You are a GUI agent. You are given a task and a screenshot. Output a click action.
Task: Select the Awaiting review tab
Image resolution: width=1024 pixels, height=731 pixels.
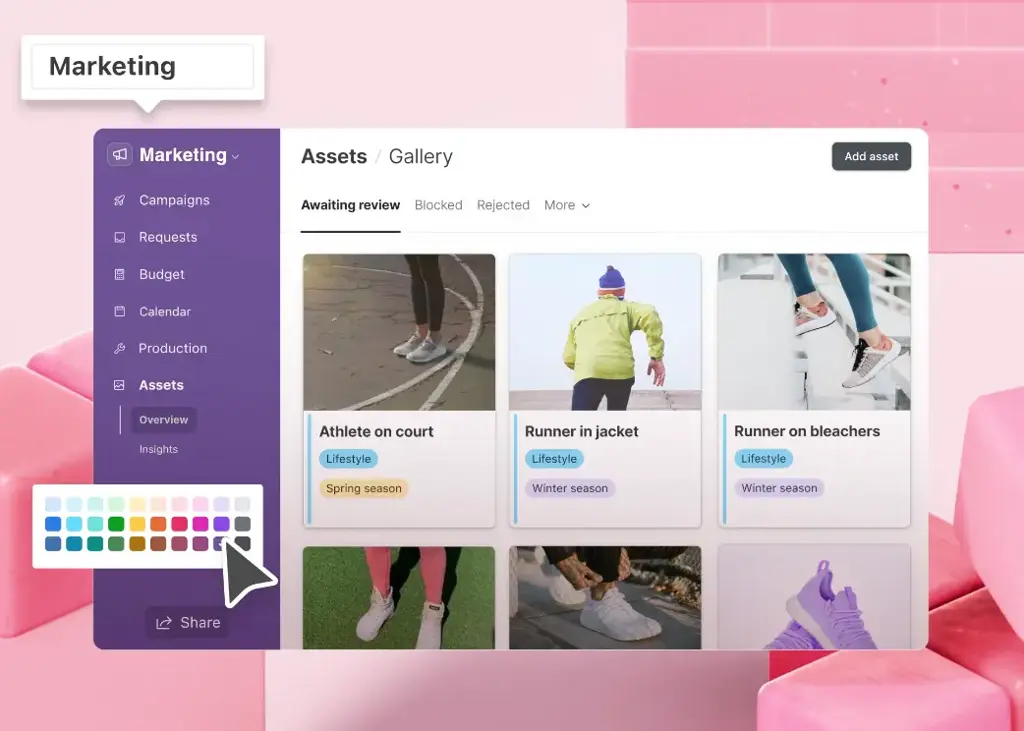[350, 205]
